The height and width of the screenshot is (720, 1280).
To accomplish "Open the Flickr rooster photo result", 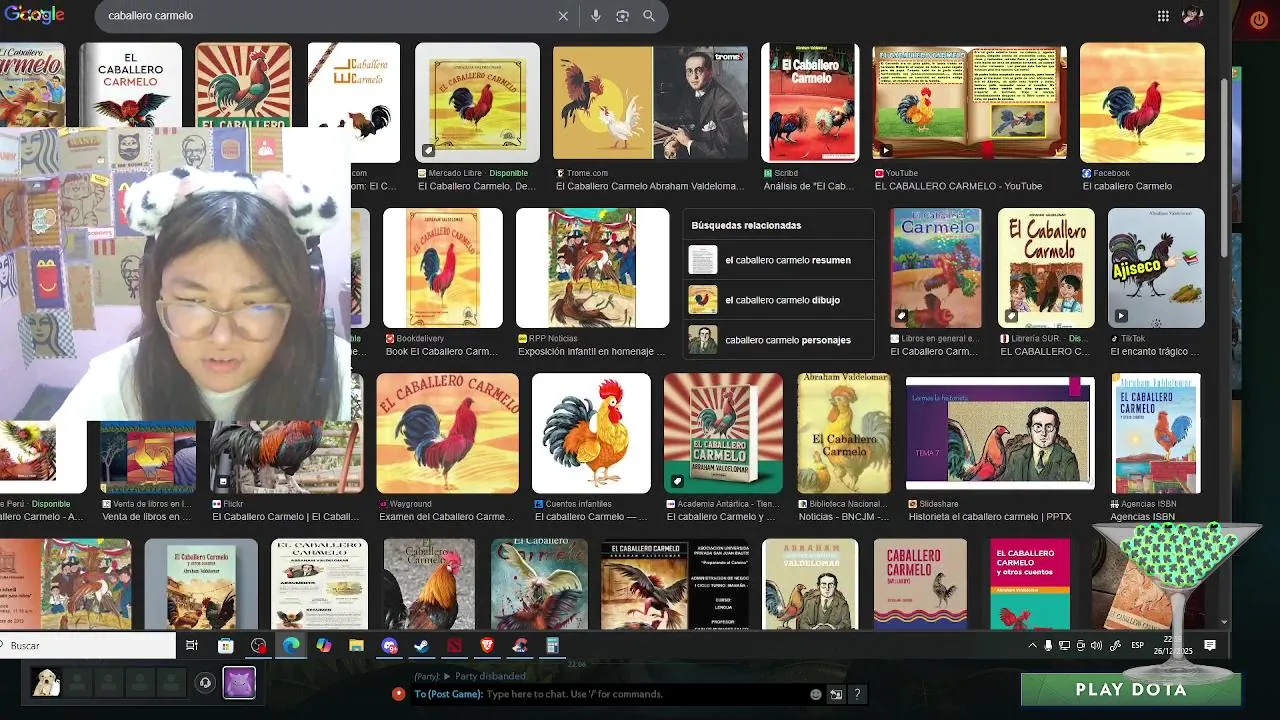I will click(286, 457).
